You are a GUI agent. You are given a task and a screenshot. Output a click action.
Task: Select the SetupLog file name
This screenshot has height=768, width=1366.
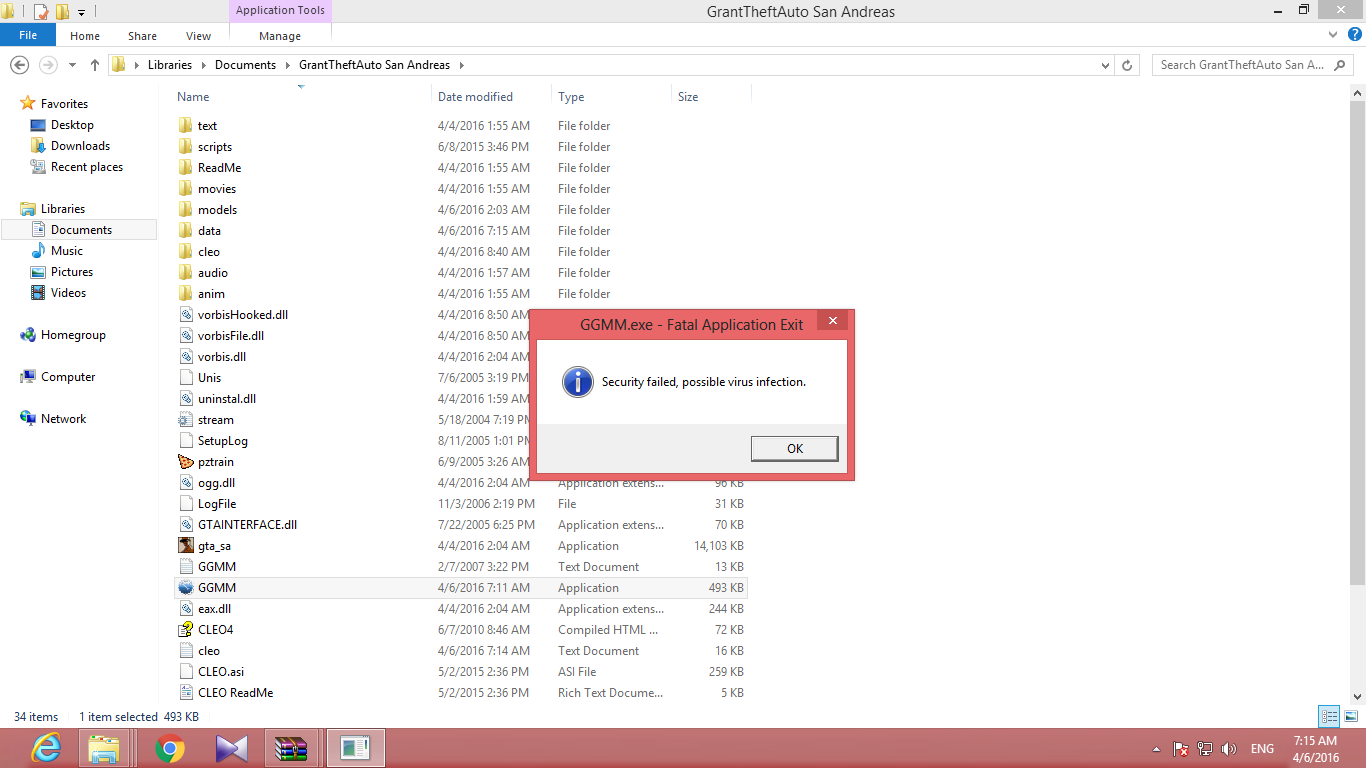[x=222, y=441]
